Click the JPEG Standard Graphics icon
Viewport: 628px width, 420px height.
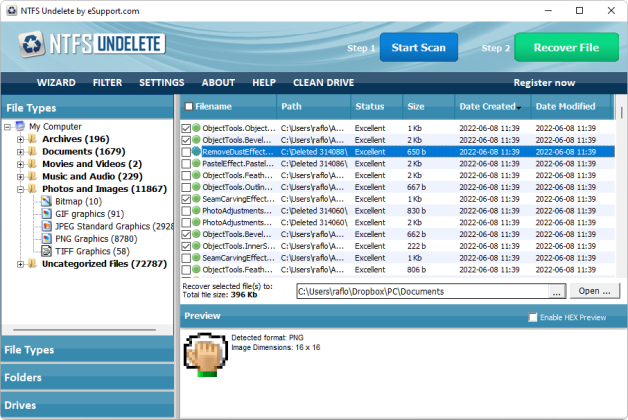pyautogui.click(x=46, y=226)
